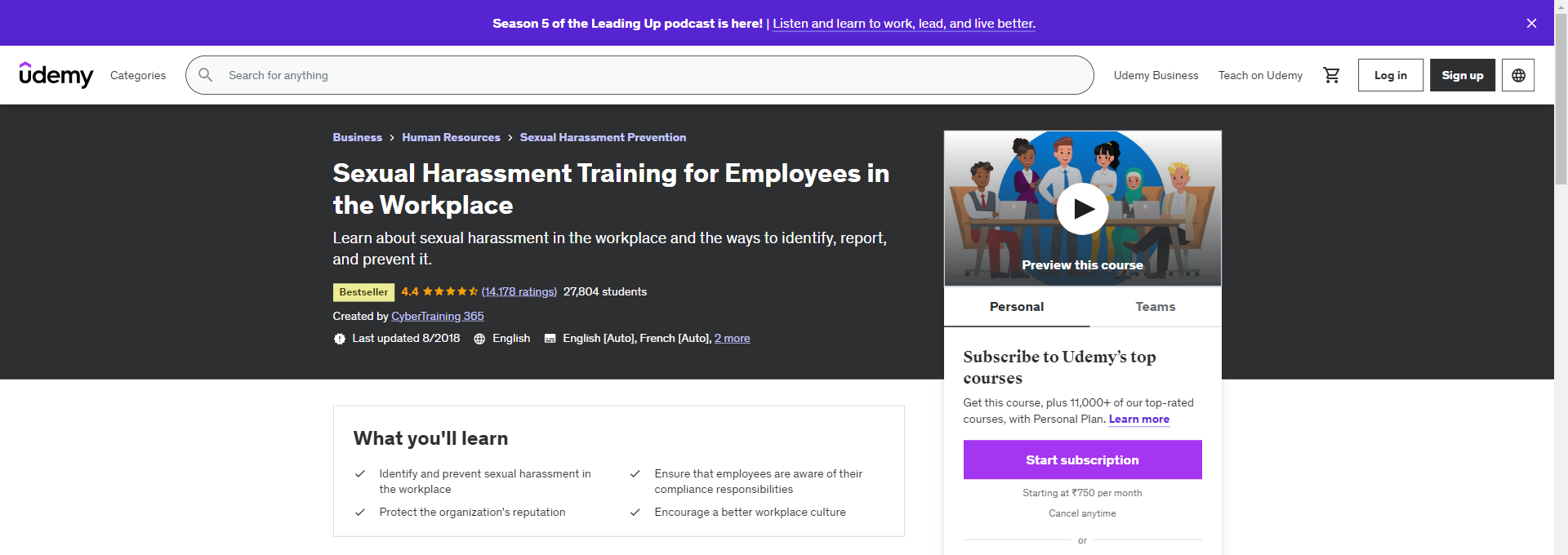Click the star rating icons

450,291
